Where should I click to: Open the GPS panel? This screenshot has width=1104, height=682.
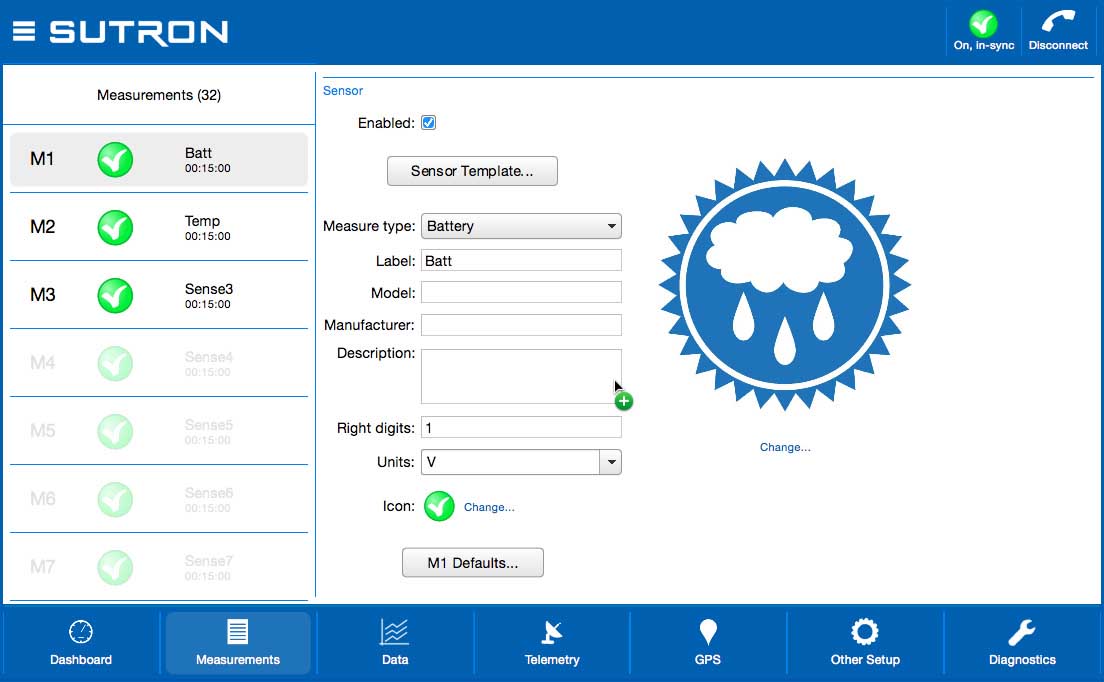click(708, 643)
